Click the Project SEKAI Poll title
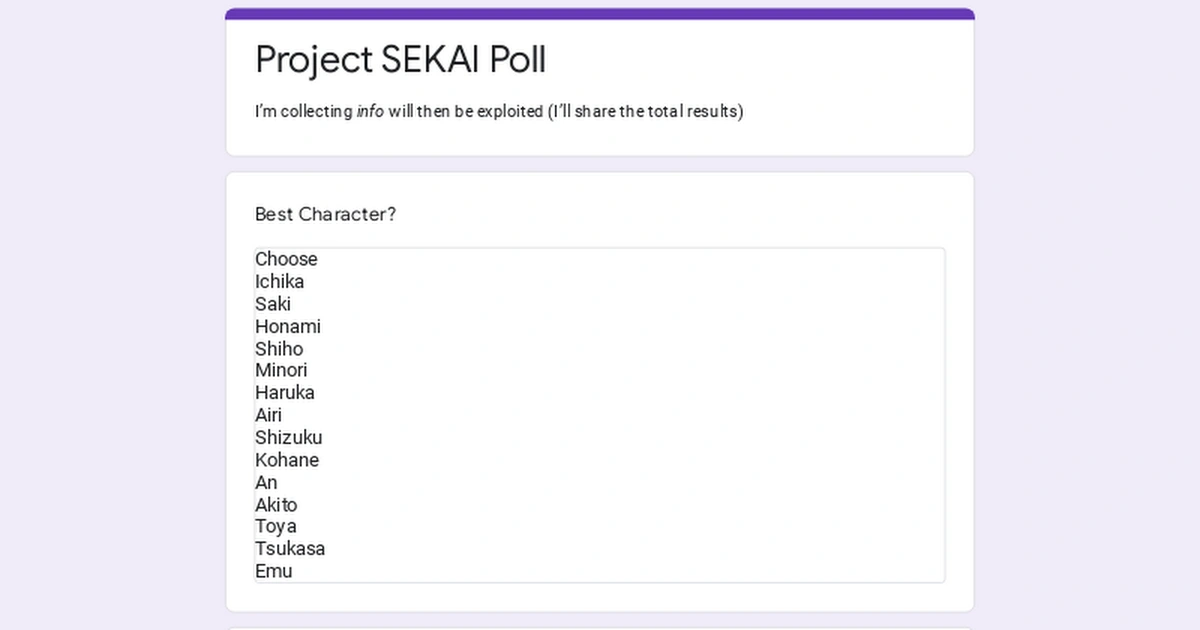 coord(400,60)
